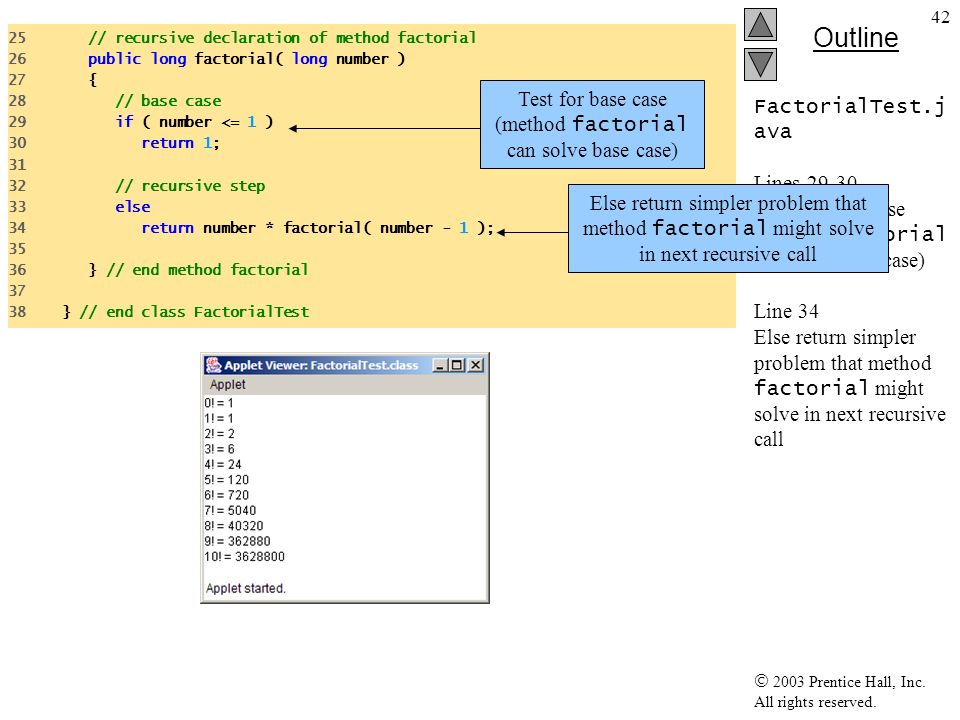
Task: Click the Applet Viewer Java icon
Action: (x=213, y=365)
